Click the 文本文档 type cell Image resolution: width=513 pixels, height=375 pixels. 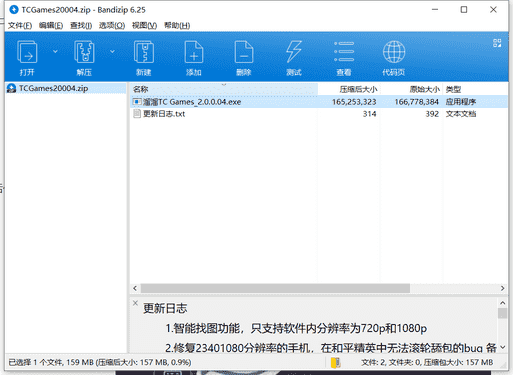pyautogui.click(x=461, y=114)
